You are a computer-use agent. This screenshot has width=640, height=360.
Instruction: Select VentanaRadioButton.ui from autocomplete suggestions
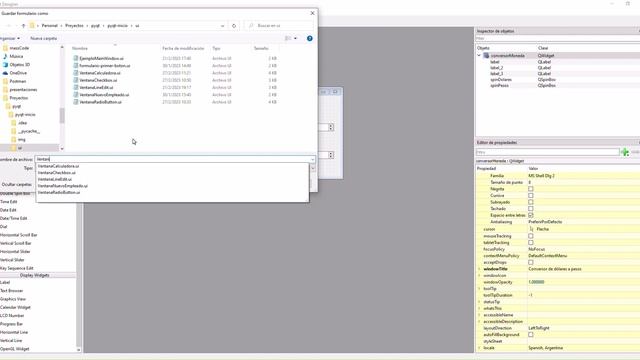click(x=59, y=192)
